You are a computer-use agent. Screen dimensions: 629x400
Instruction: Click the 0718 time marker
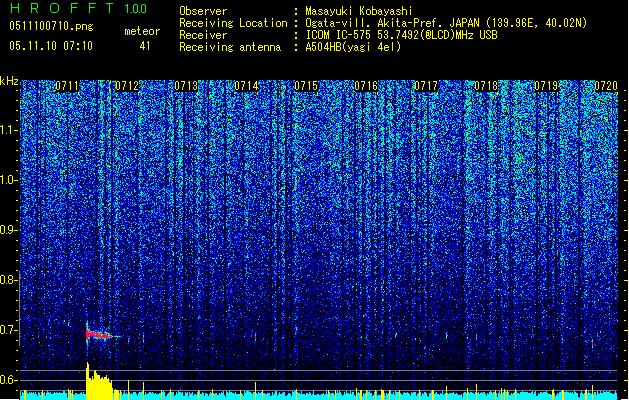[486, 86]
